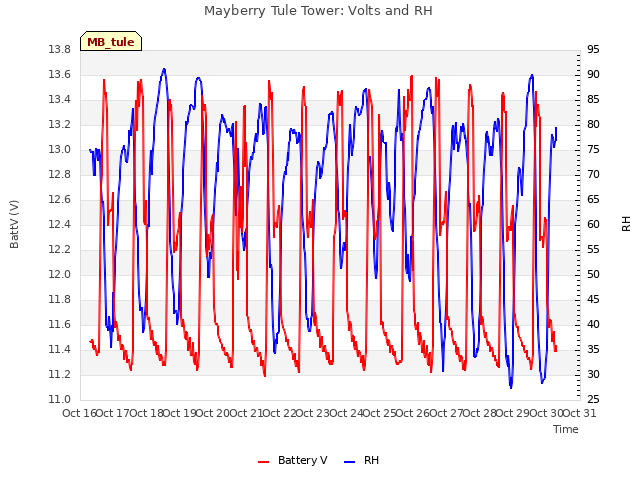Image resolution: width=640 pixels, height=480 pixels.
Task: Click the red Battery V legend swatch
Action: tap(264, 462)
